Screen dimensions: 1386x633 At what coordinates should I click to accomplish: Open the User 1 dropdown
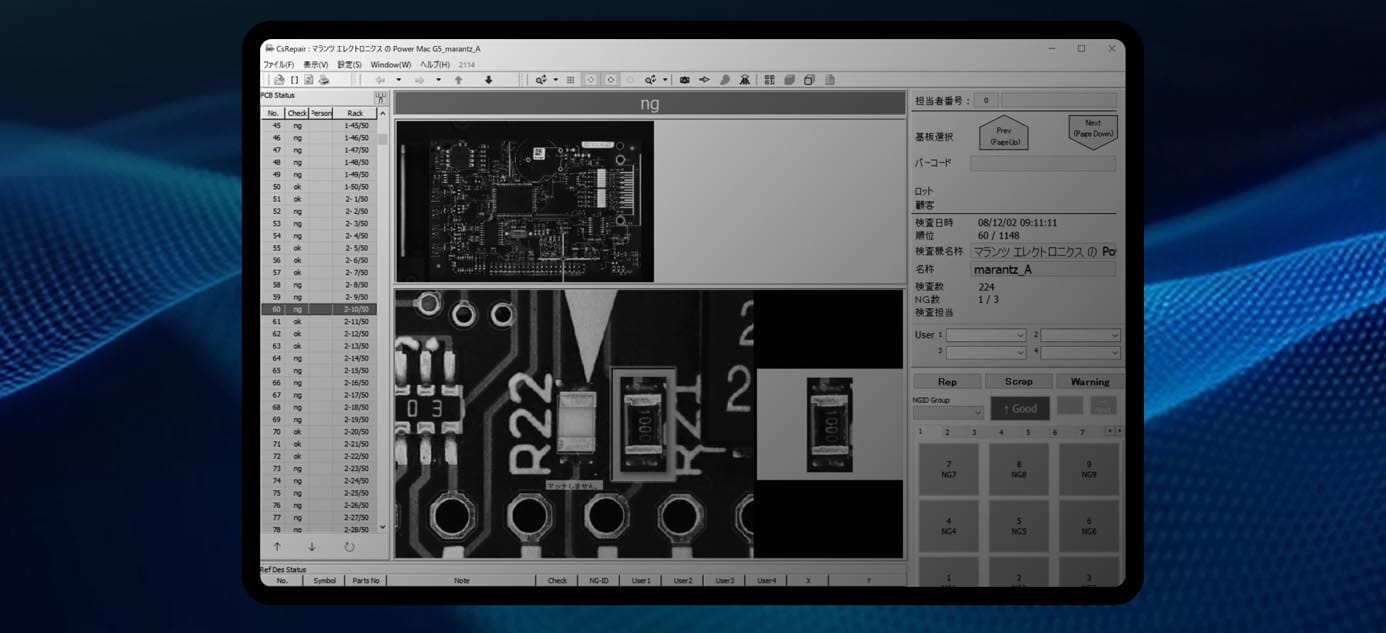(986, 335)
